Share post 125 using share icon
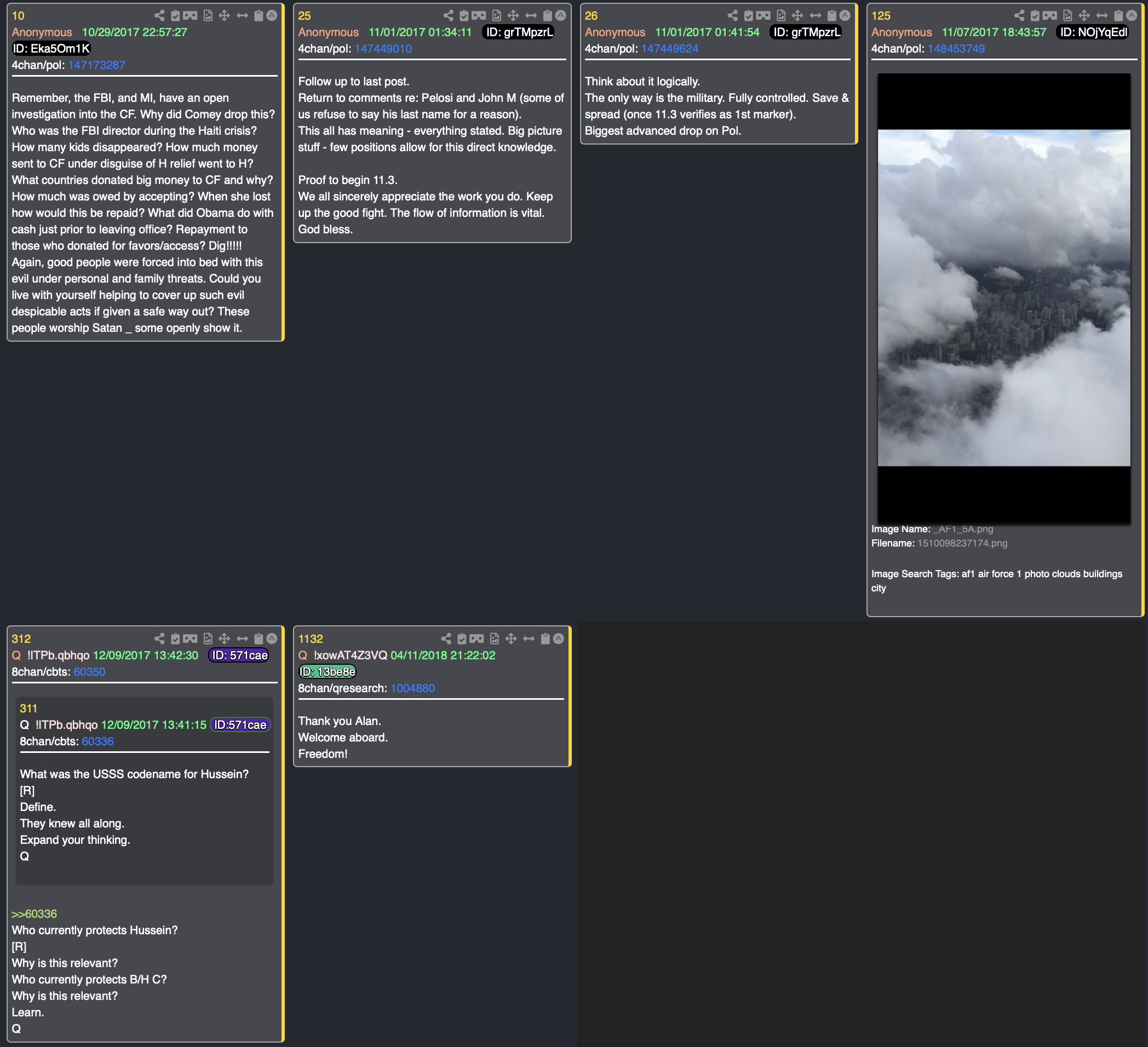The height and width of the screenshot is (1047, 1148). click(1019, 16)
